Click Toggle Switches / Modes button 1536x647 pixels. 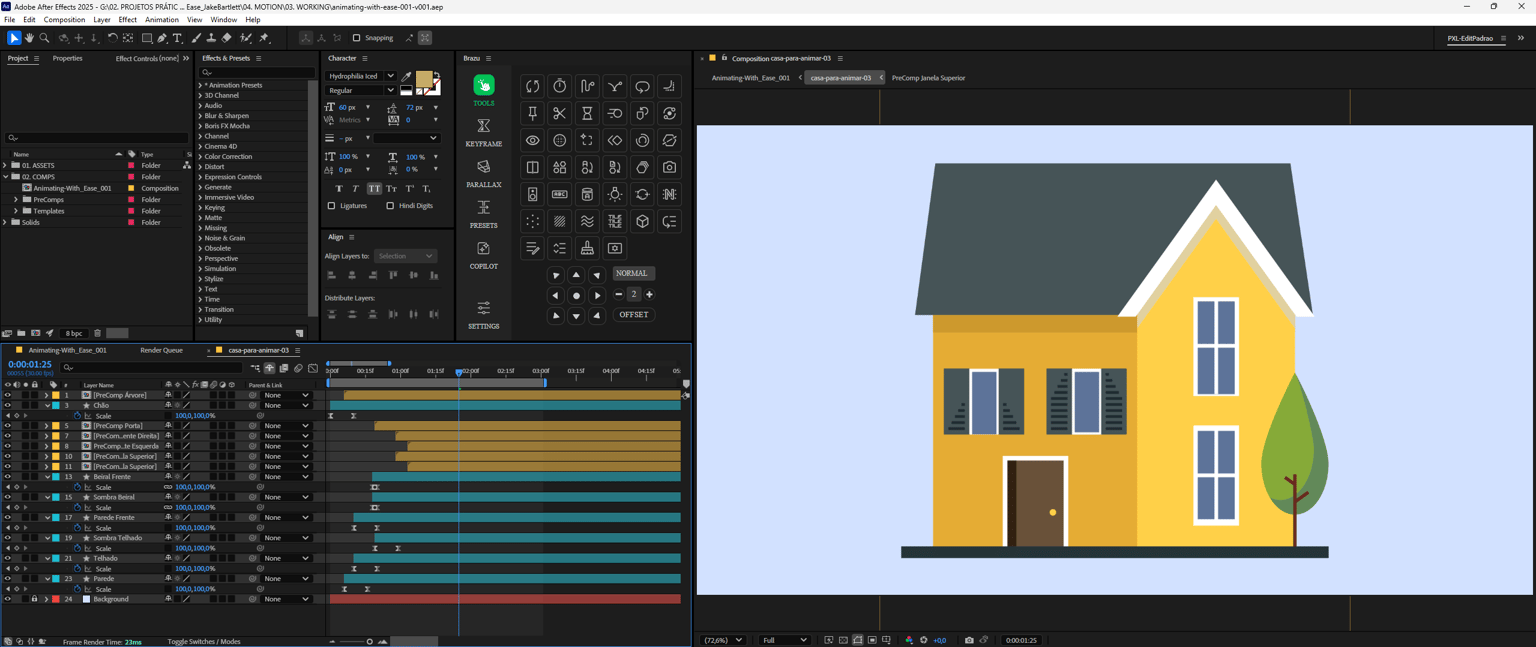tap(204, 641)
